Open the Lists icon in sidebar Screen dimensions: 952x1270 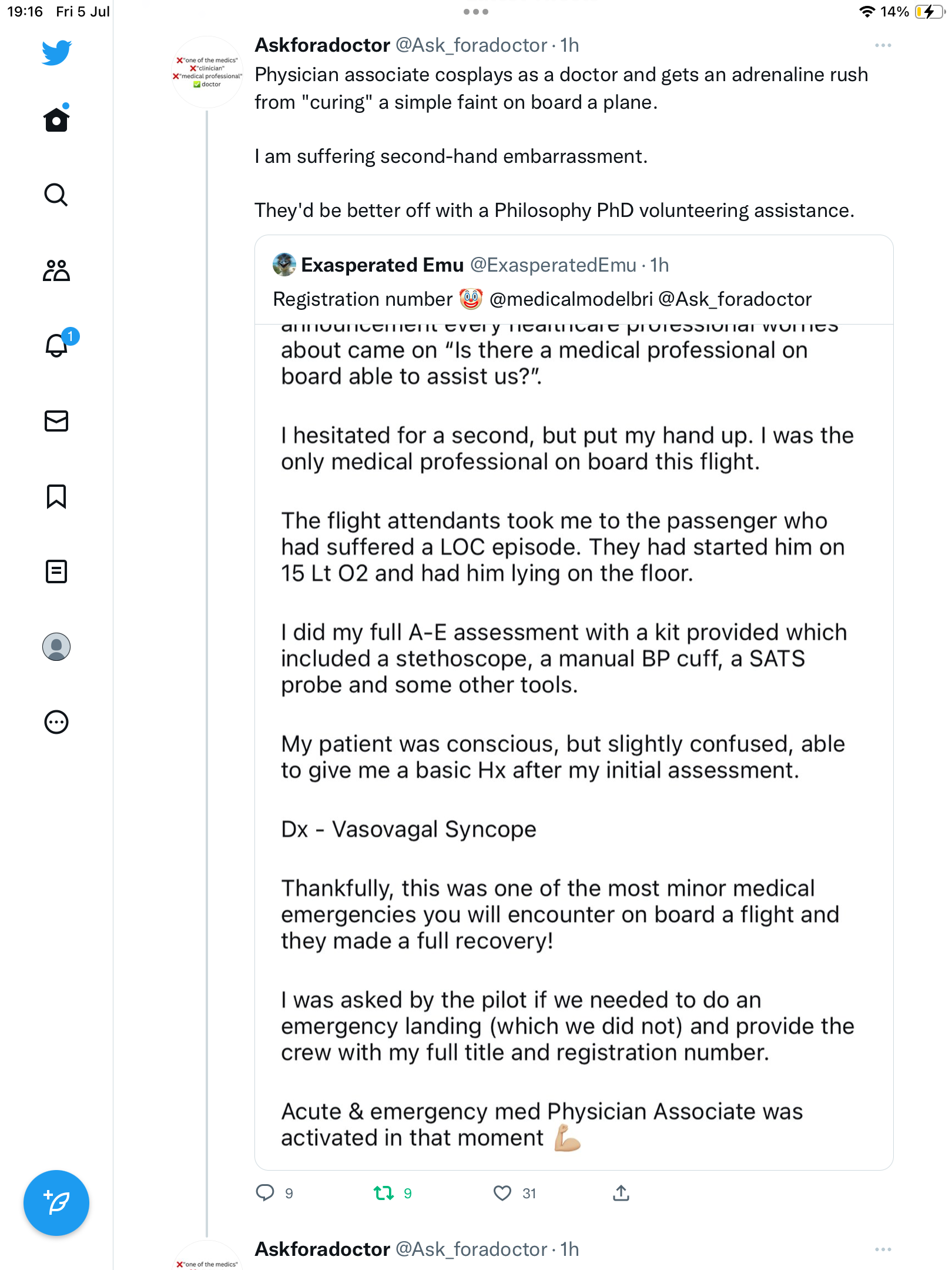[56, 571]
